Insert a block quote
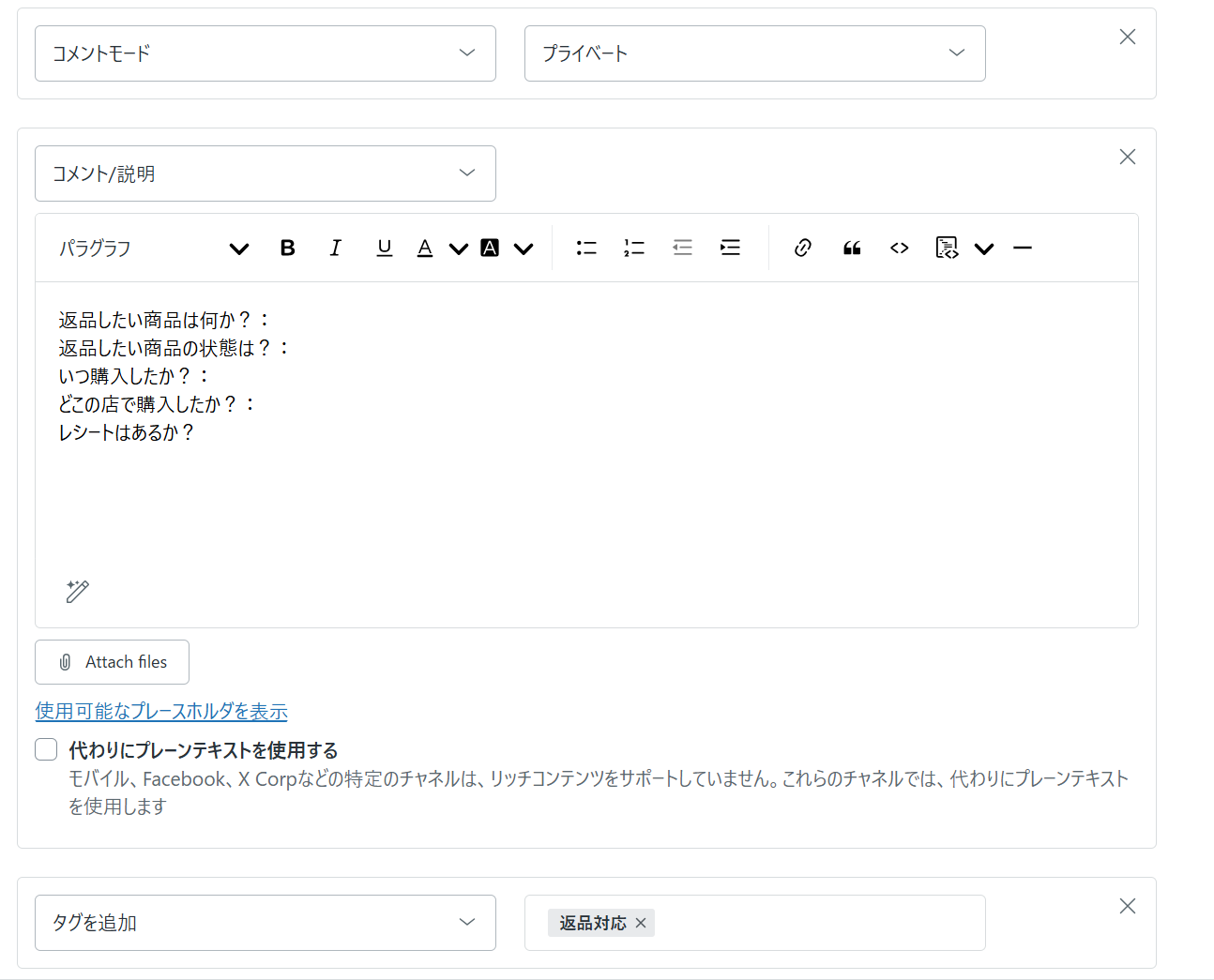The height and width of the screenshot is (980, 1214). point(852,248)
